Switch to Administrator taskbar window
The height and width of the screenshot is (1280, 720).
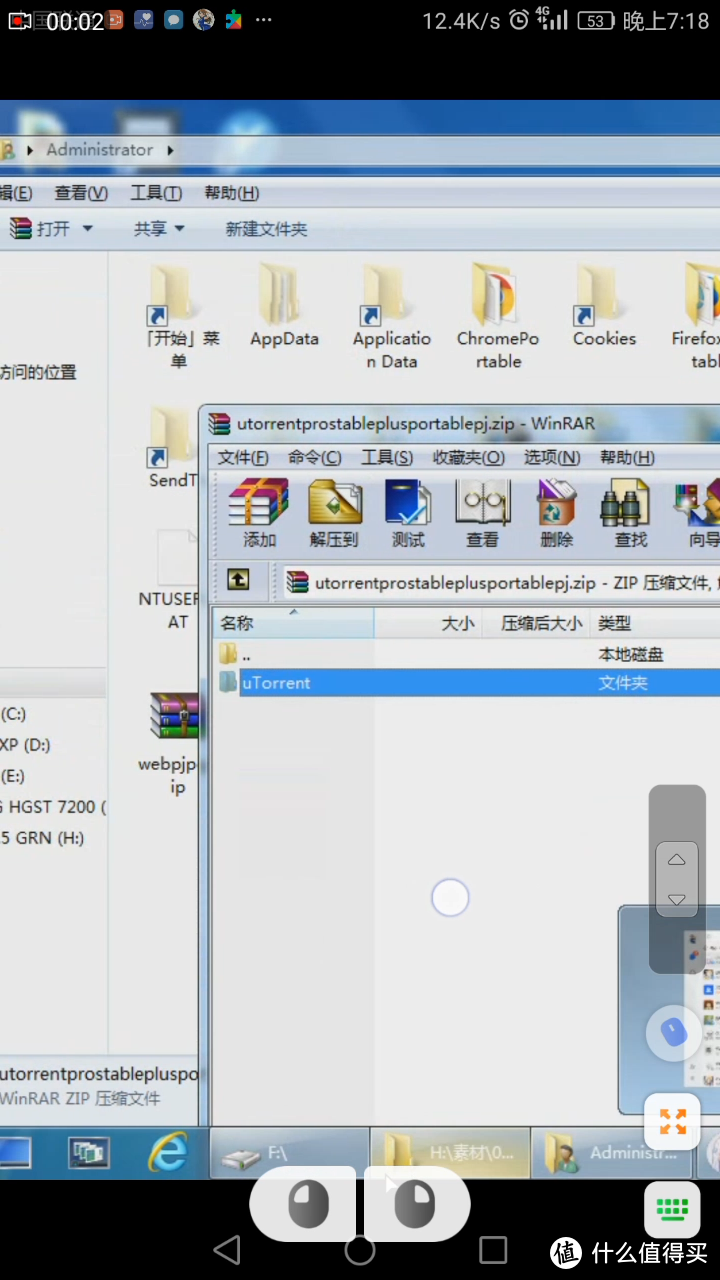coord(612,1153)
